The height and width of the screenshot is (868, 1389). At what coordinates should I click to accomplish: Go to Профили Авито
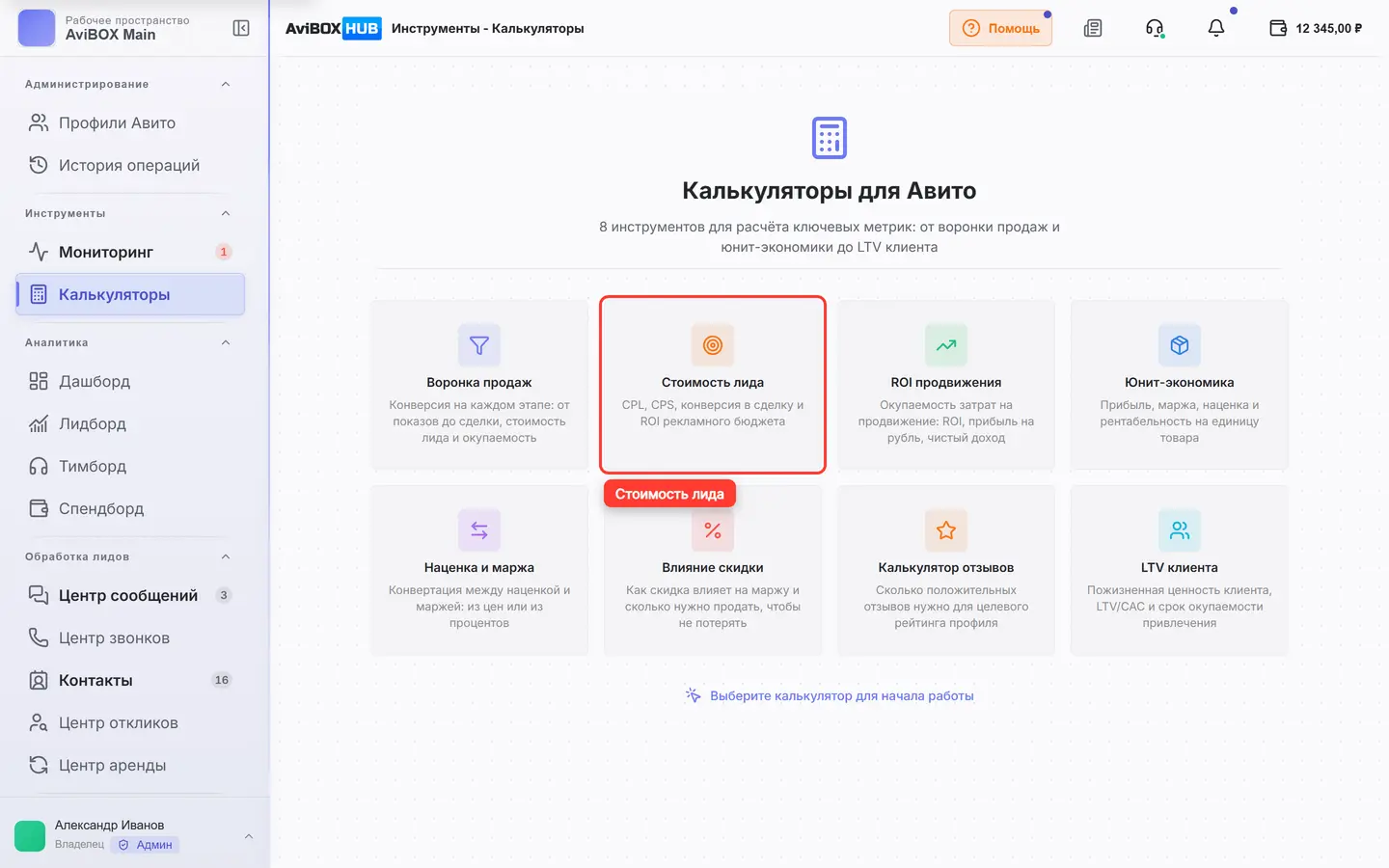130,122
